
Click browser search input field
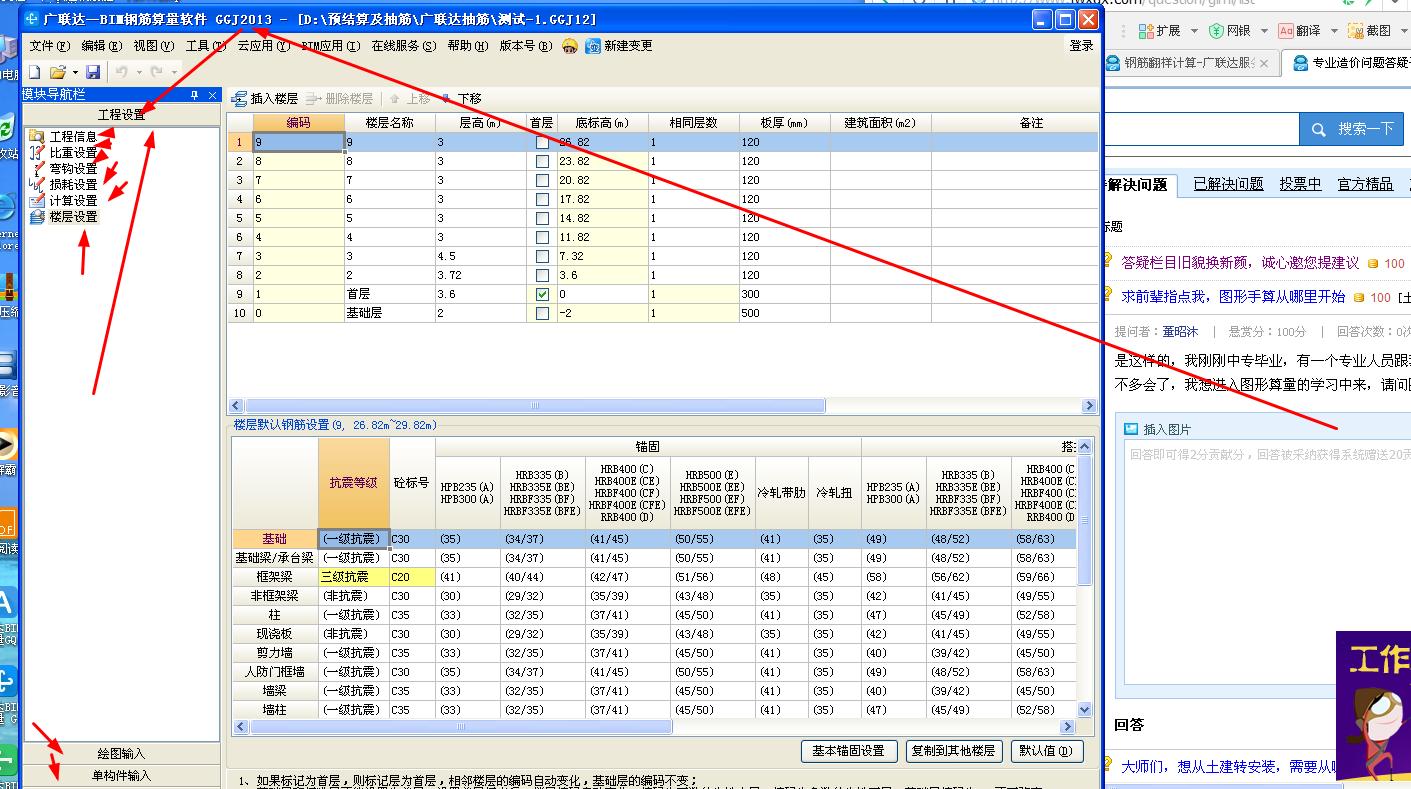(x=1201, y=129)
